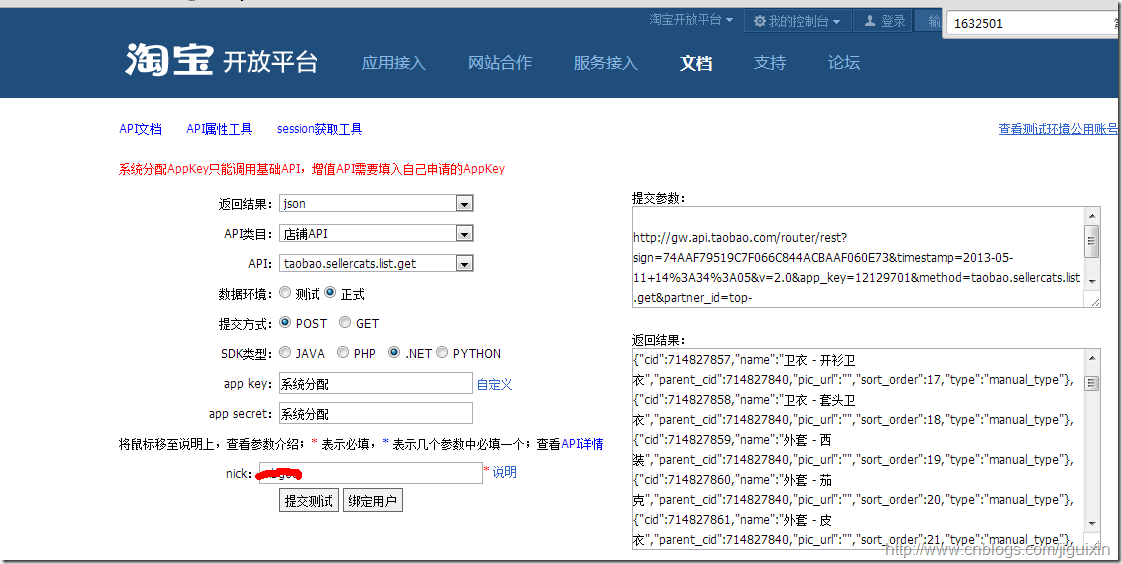Open 论坛 navigation item

click(844, 63)
